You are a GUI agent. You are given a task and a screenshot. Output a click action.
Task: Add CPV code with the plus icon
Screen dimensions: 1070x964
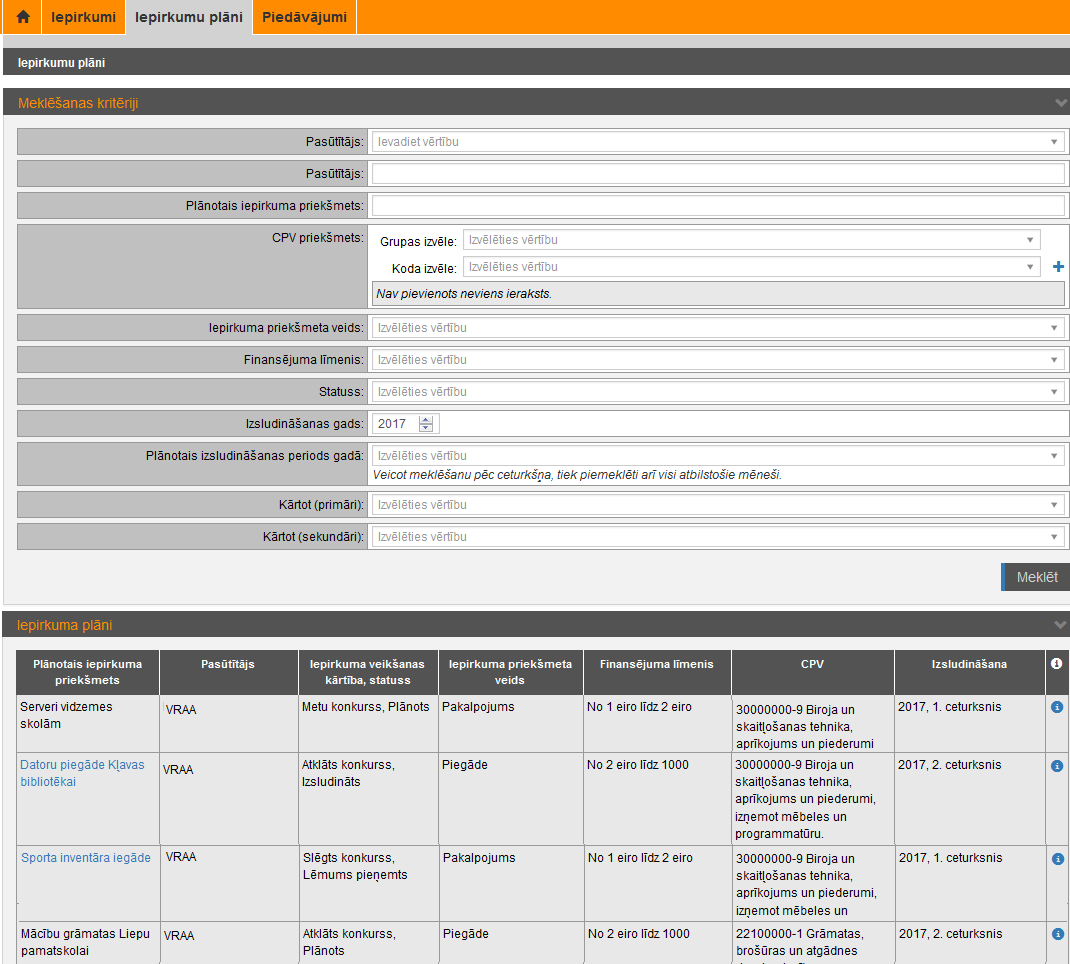pyautogui.click(x=1059, y=267)
